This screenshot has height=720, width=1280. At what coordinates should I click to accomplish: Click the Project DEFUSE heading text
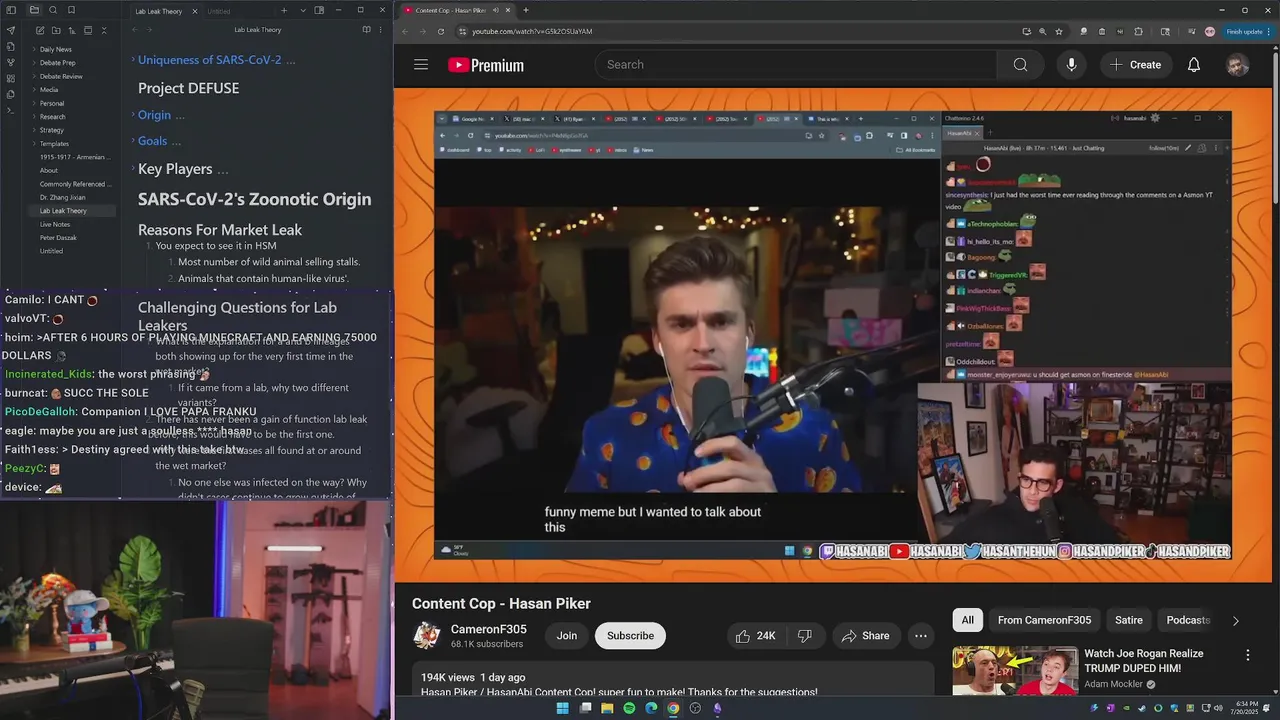point(188,88)
